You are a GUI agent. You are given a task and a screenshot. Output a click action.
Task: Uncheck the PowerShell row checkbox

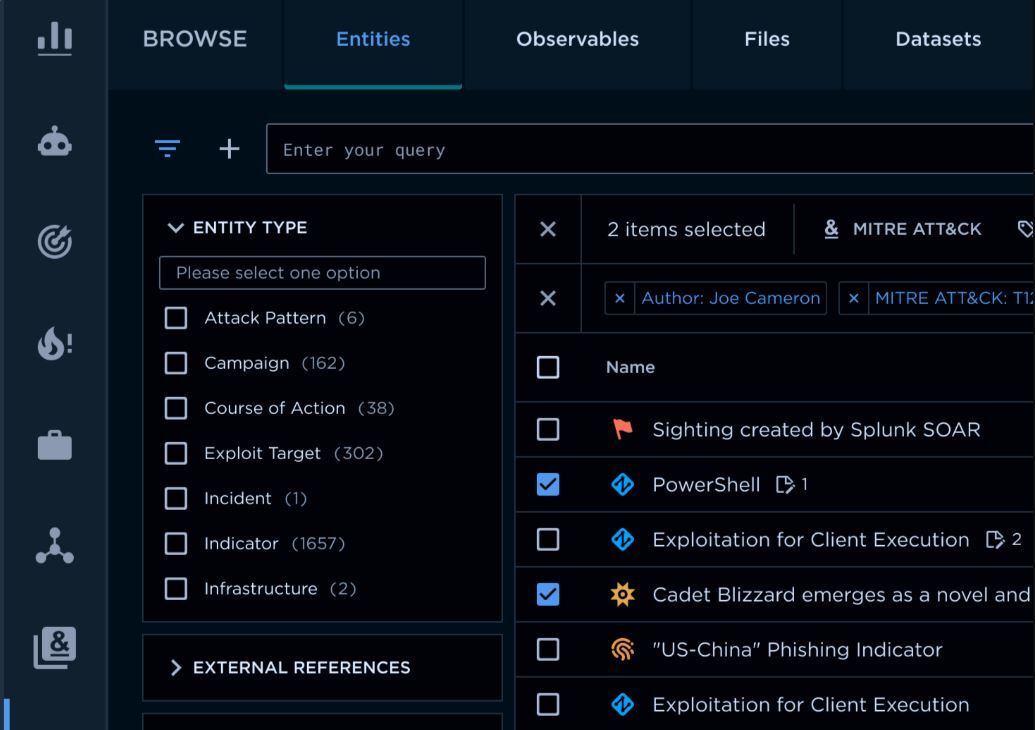(x=548, y=485)
